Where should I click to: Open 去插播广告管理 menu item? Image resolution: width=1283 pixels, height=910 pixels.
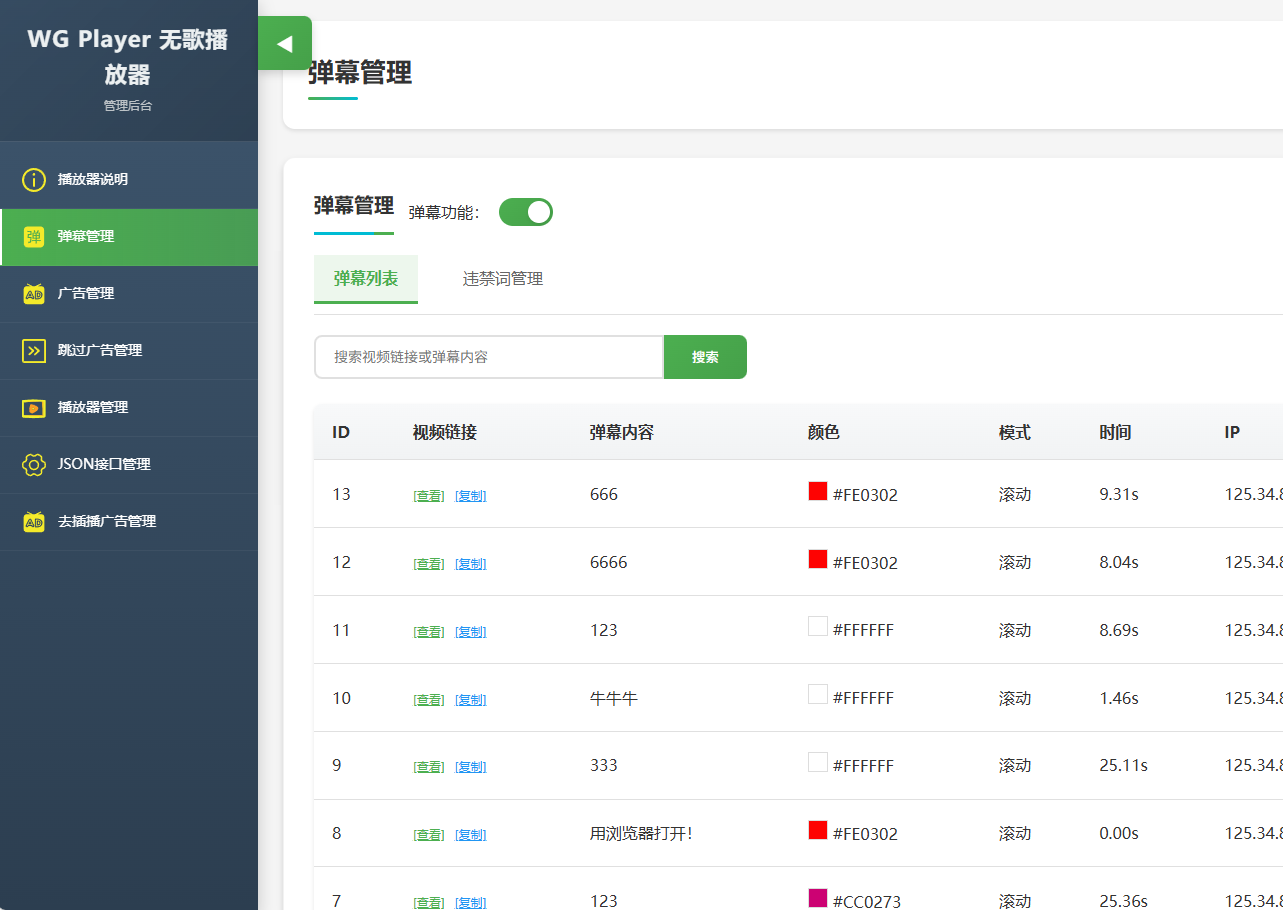[x=107, y=522]
